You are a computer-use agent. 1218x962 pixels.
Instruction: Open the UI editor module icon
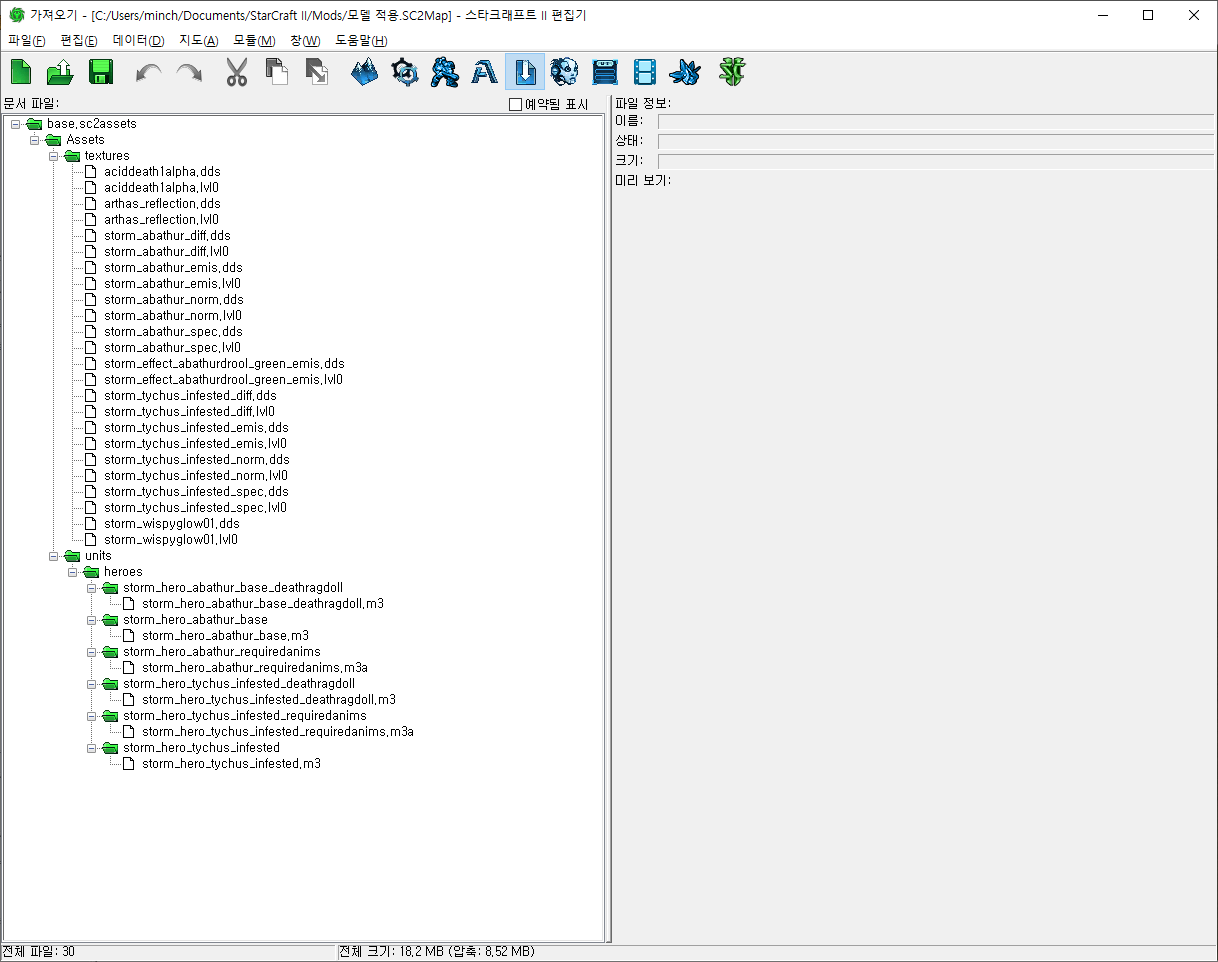[605, 72]
